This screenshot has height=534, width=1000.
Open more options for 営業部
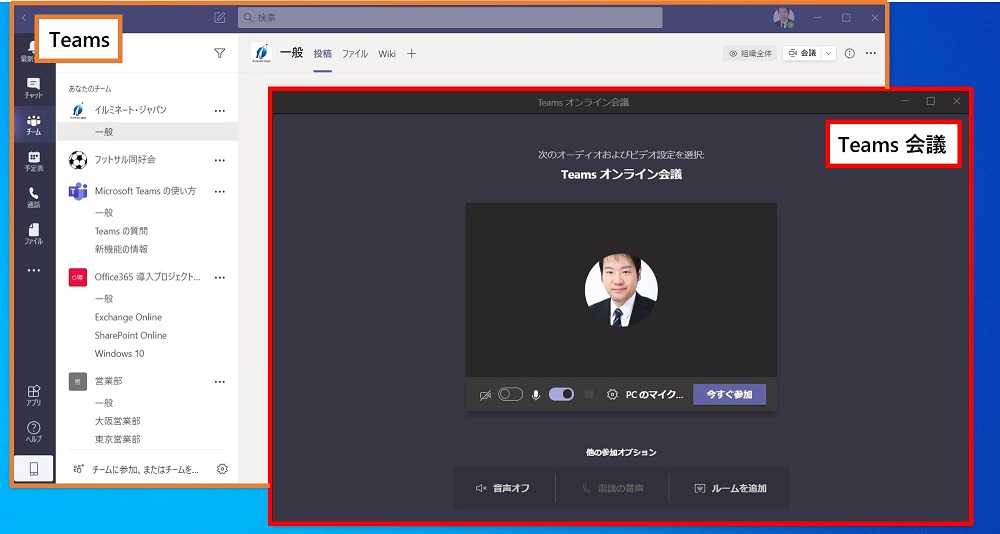(x=220, y=382)
